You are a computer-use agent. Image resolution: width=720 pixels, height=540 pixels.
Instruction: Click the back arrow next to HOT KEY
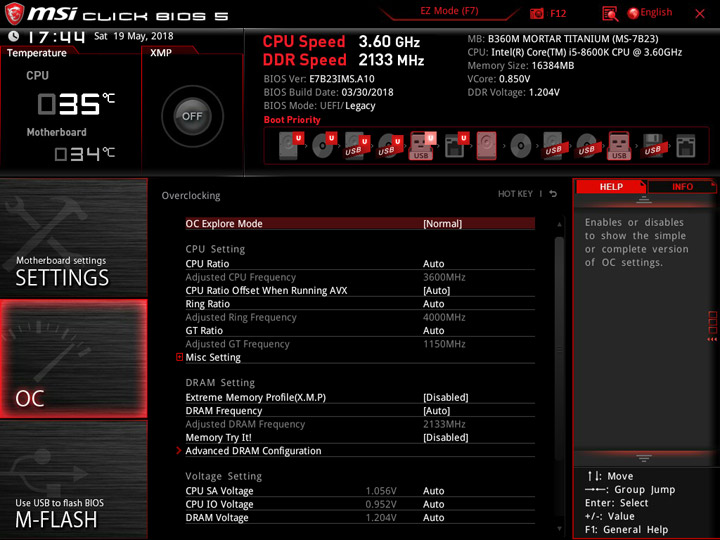pos(553,194)
